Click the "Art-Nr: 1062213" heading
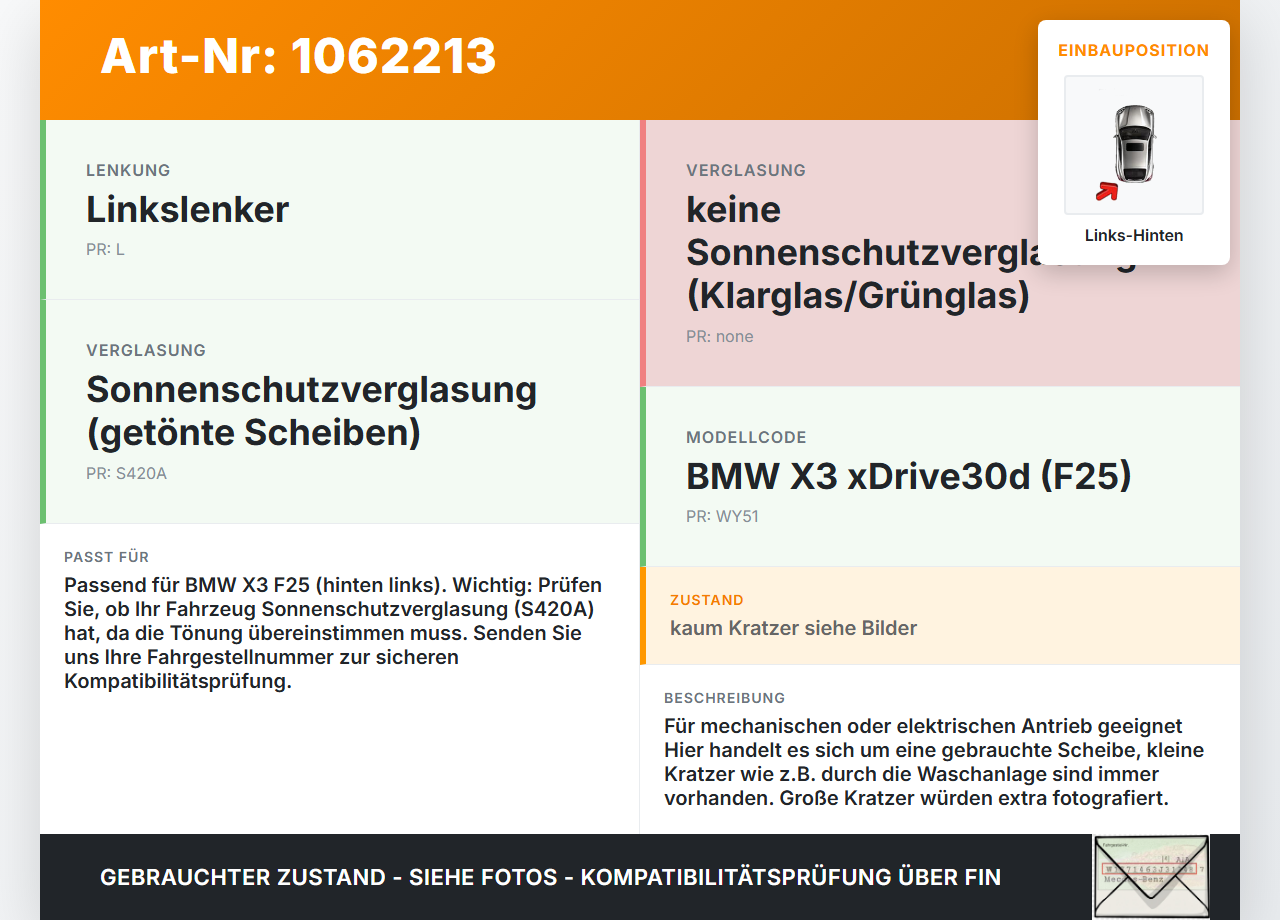The height and width of the screenshot is (920, 1280). pyautogui.click(x=298, y=56)
